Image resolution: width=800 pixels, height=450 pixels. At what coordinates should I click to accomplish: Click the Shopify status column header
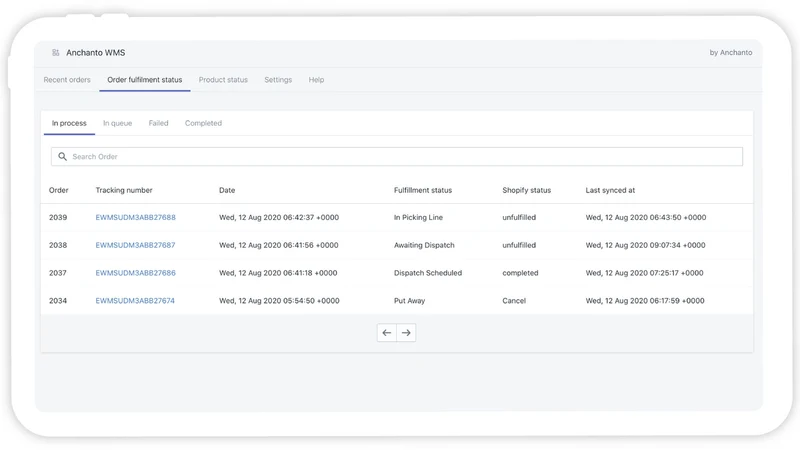(527, 190)
